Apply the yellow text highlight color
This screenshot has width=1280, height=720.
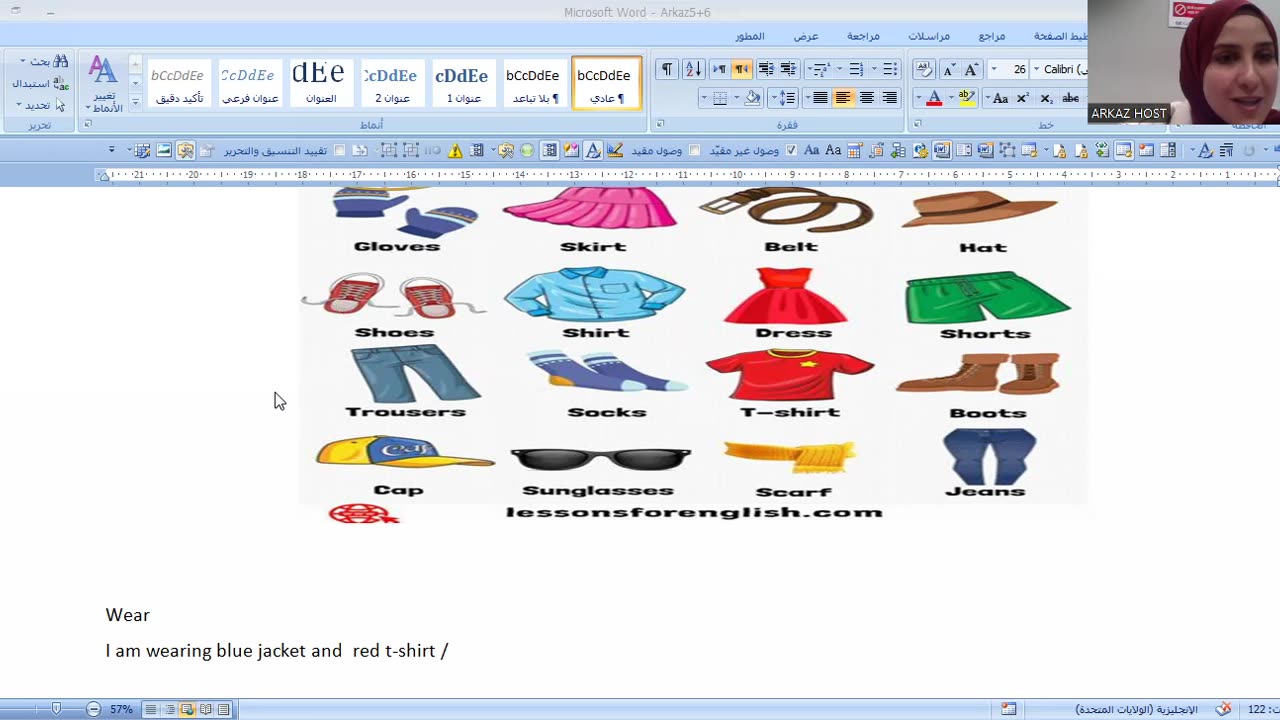pos(966,98)
